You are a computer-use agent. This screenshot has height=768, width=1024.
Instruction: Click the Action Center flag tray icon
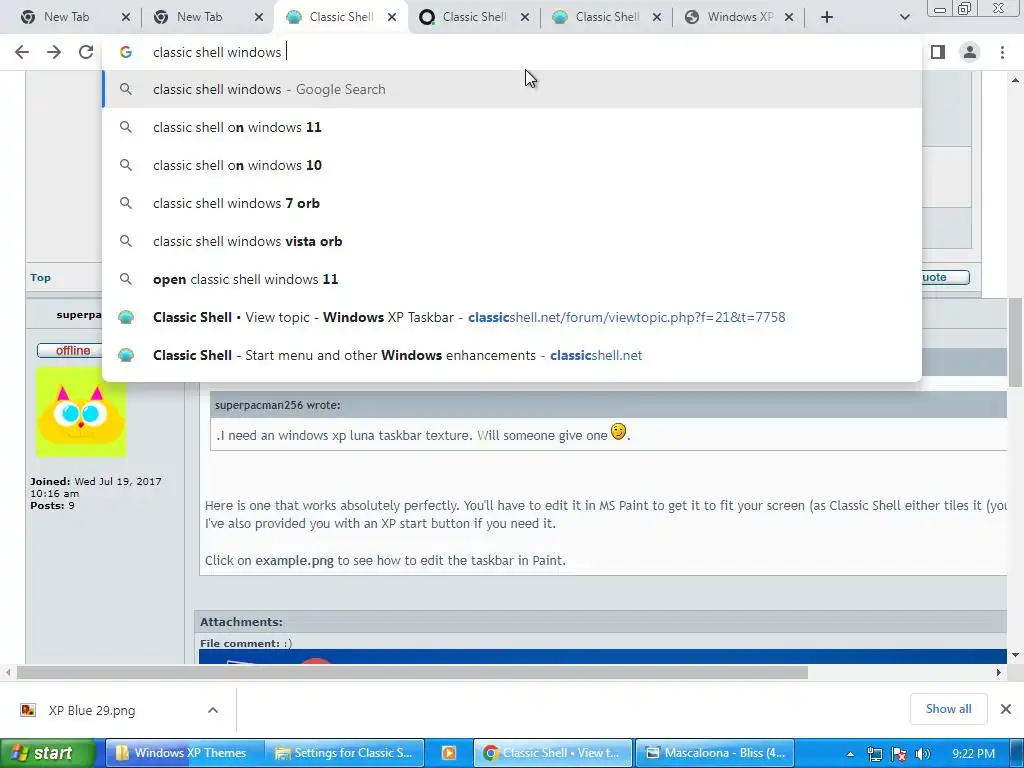(x=899, y=754)
